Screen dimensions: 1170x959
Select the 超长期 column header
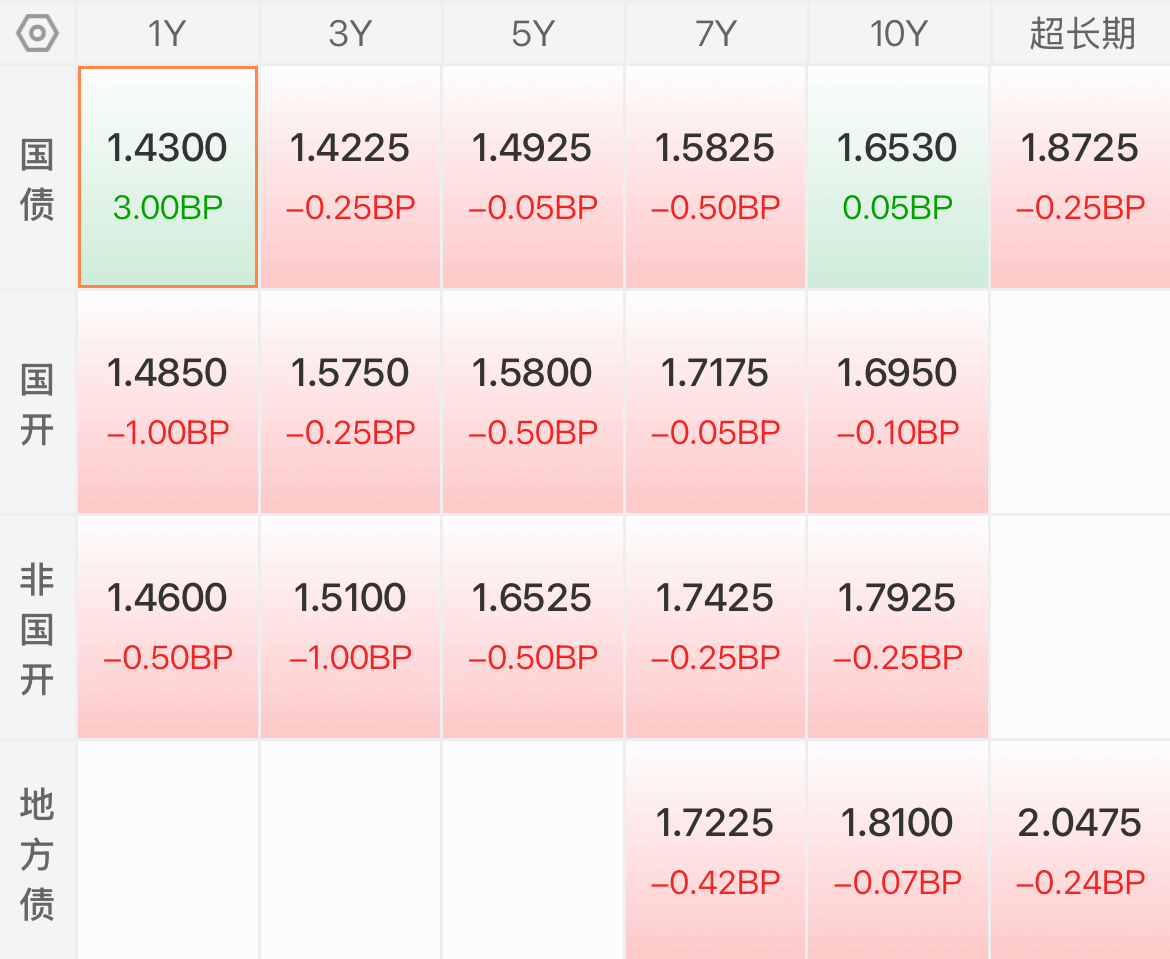[x=1081, y=34]
